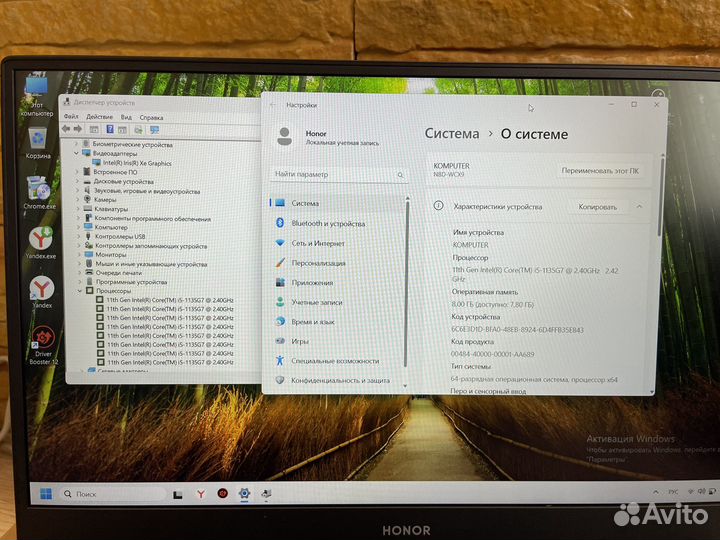Click the search magnifier in settings search box
The width and height of the screenshot is (720, 540).
401,174
